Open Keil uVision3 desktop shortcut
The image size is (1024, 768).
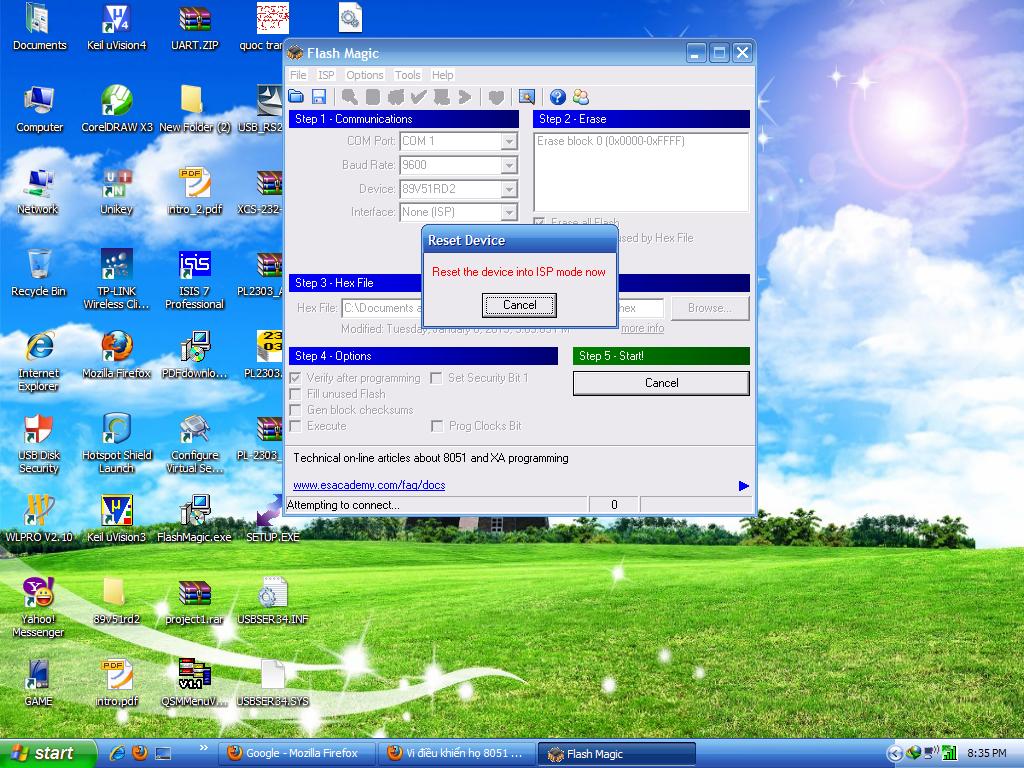click(x=116, y=519)
